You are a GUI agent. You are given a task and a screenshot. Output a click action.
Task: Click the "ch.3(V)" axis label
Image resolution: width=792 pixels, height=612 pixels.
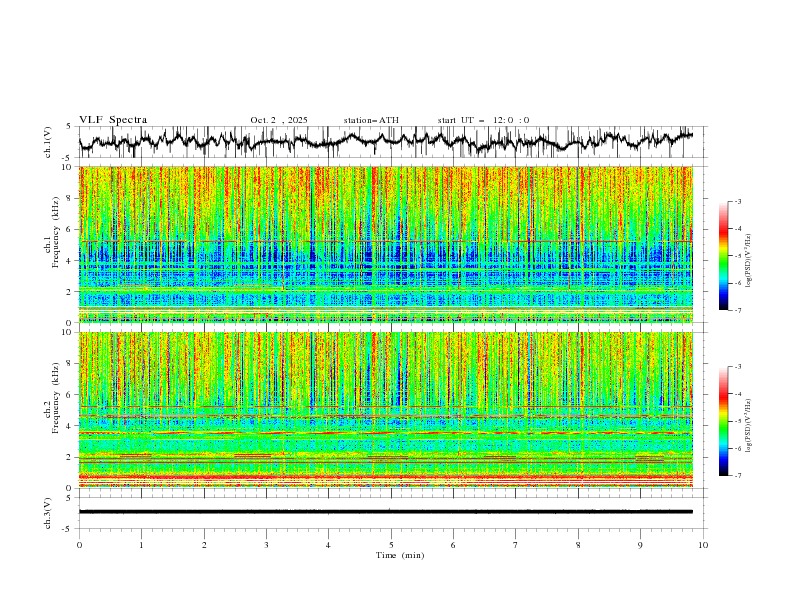point(48,513)
